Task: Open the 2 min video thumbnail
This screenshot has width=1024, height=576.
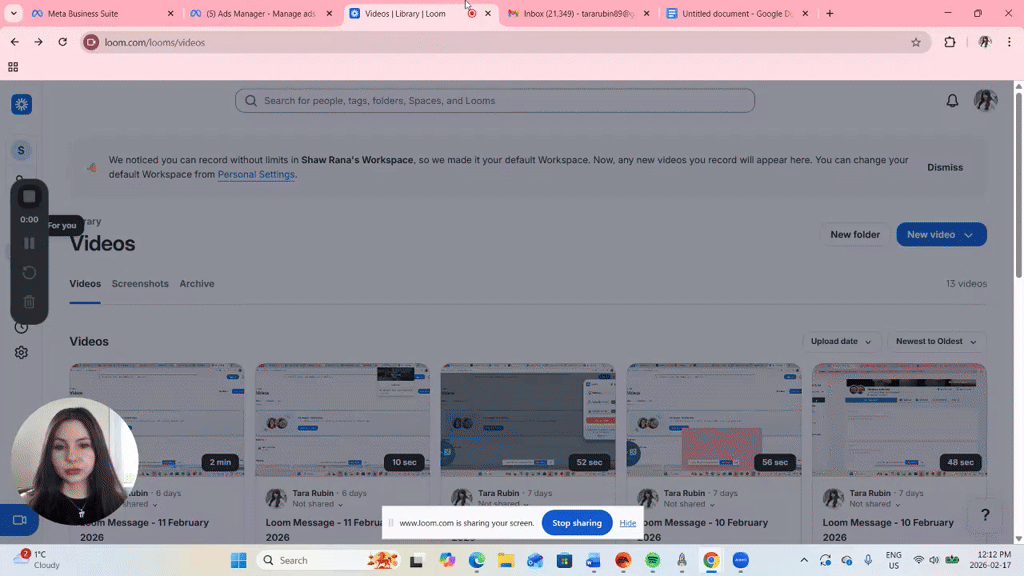Action: [157, 420]
